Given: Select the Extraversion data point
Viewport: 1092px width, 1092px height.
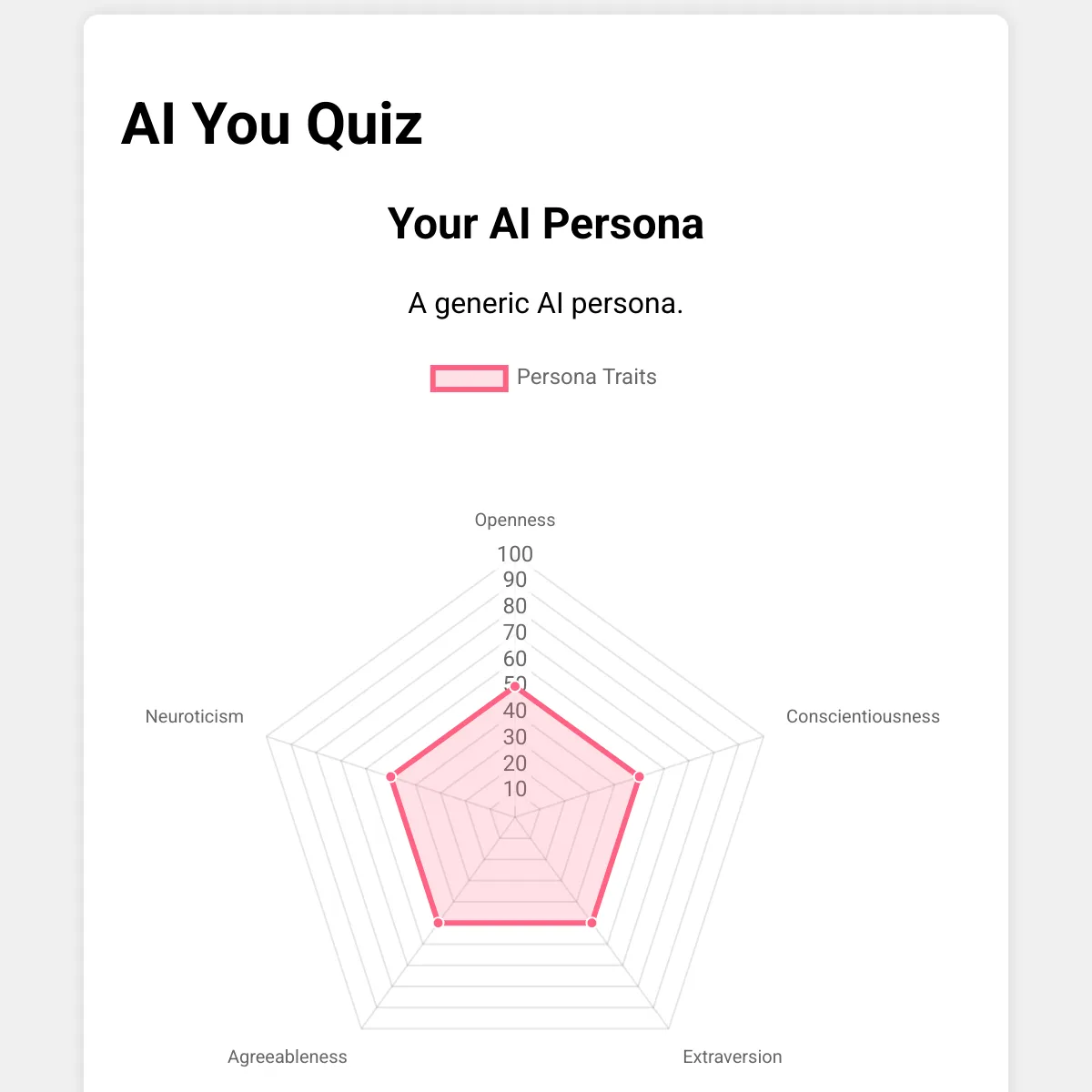Looking at the screenshot, I should click(x=591, y=923).
